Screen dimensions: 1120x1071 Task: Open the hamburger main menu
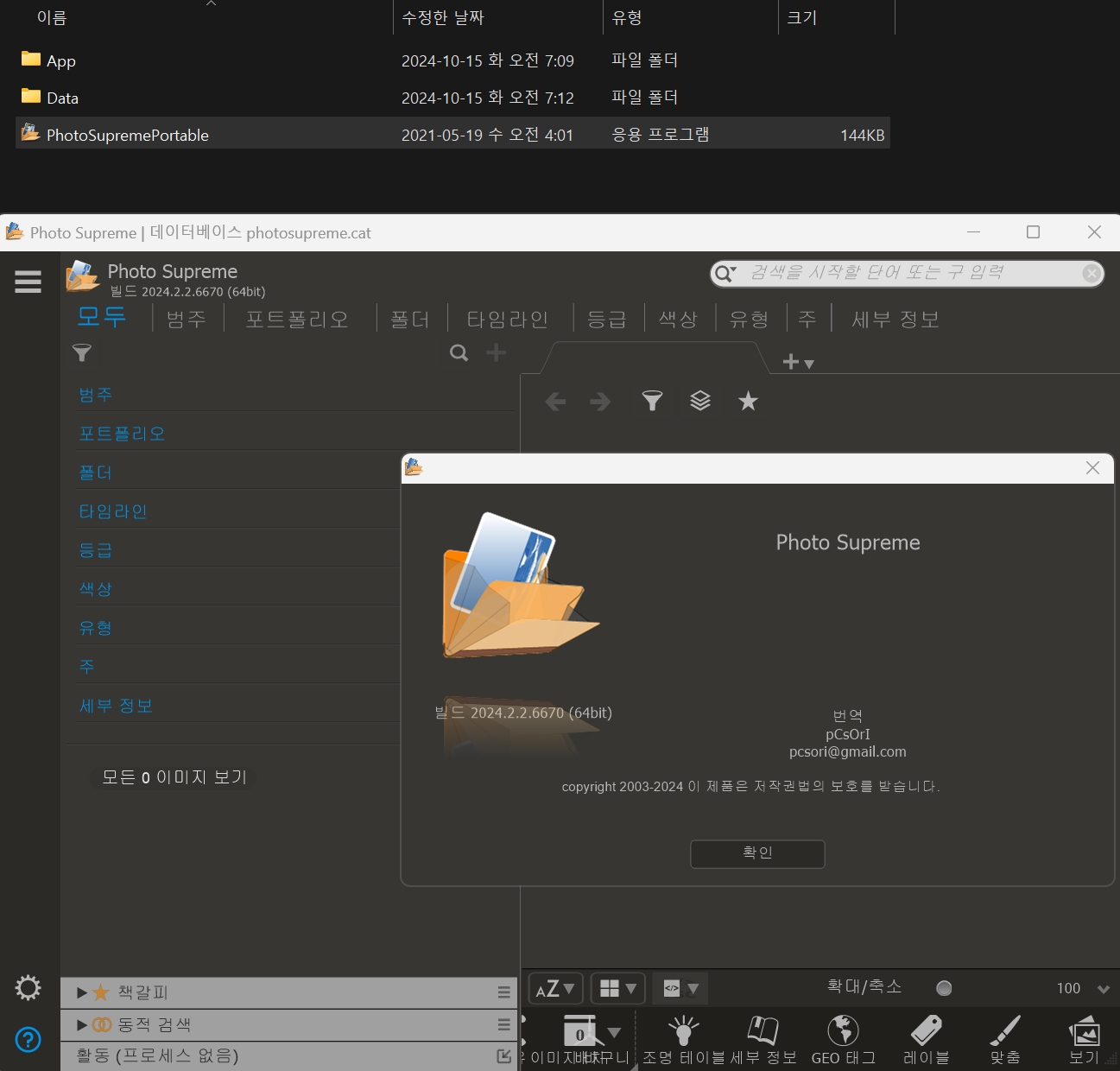tap(28, 282)
